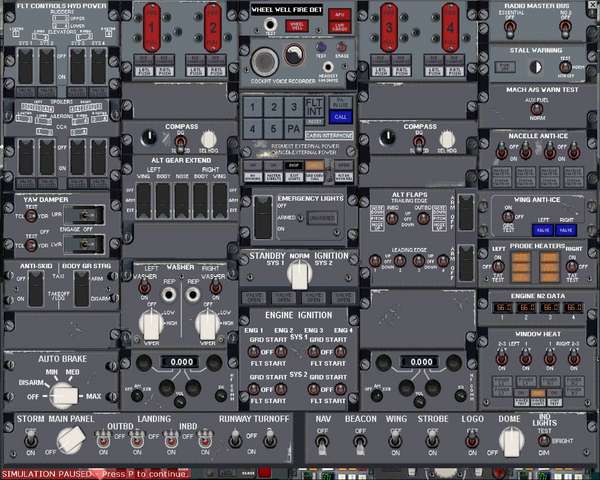Click the cockpit voice recorder microphone

coord(266,58)
